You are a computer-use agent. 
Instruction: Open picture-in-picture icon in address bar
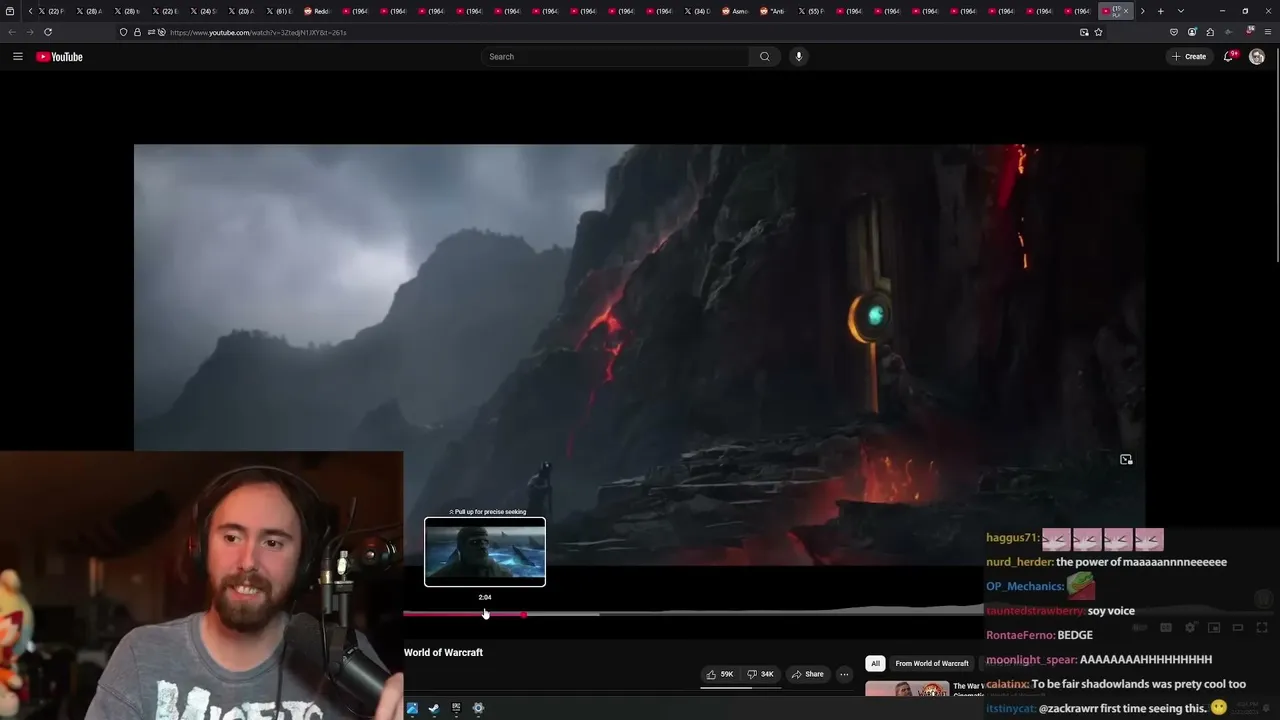pyautogui.click(x=1084, y=32)
